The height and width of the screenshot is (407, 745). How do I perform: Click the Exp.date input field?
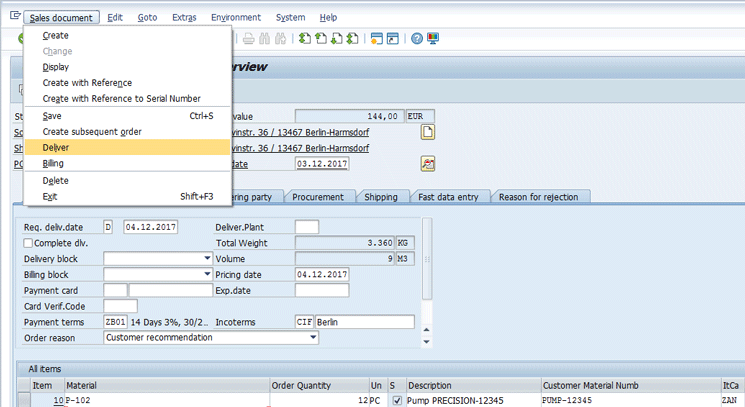[322, 290]
